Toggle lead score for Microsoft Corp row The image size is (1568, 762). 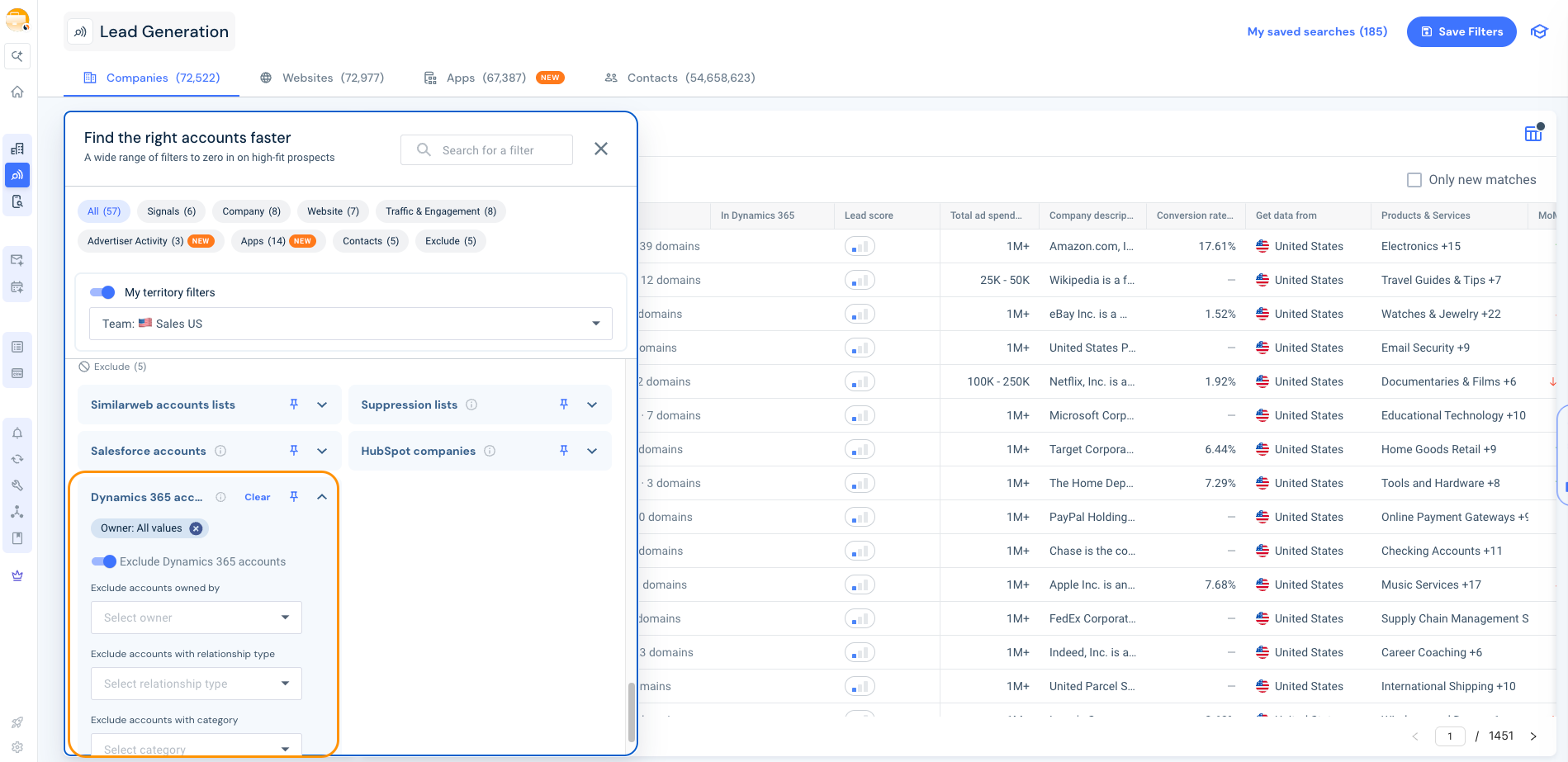pyautogui.click(x=860, y=415)
